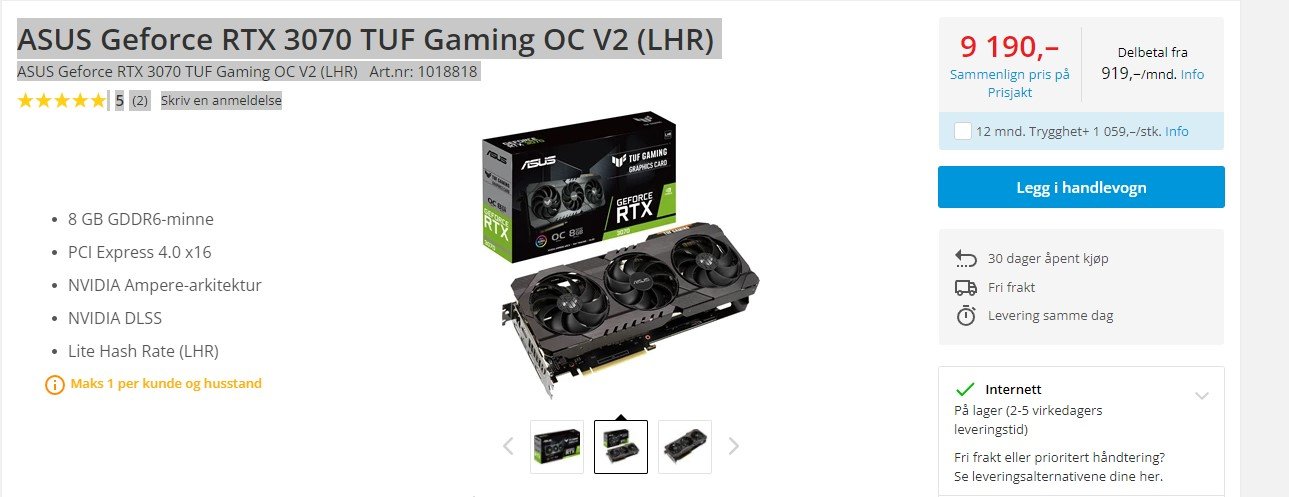Click the 30 dager åpent kjøp return icon
Screen dimensions: 1289x497
[966, 259]
